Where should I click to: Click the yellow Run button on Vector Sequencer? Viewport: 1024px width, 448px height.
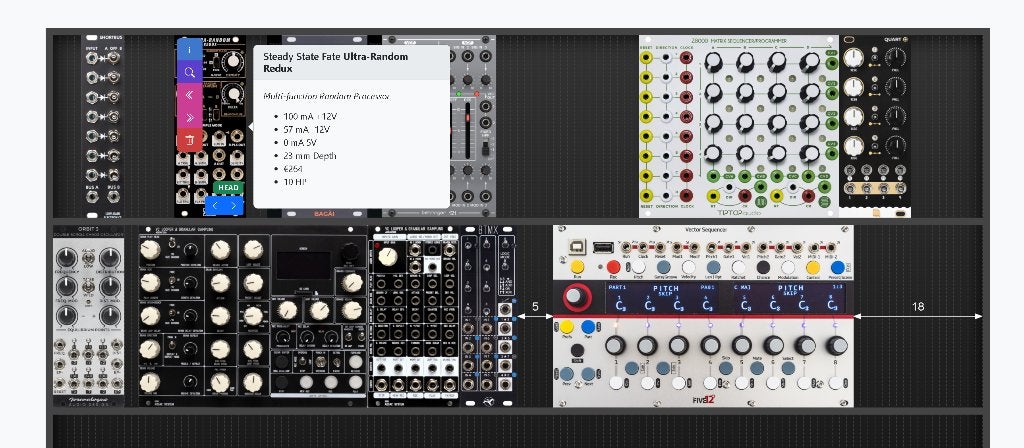pos(577,266)
